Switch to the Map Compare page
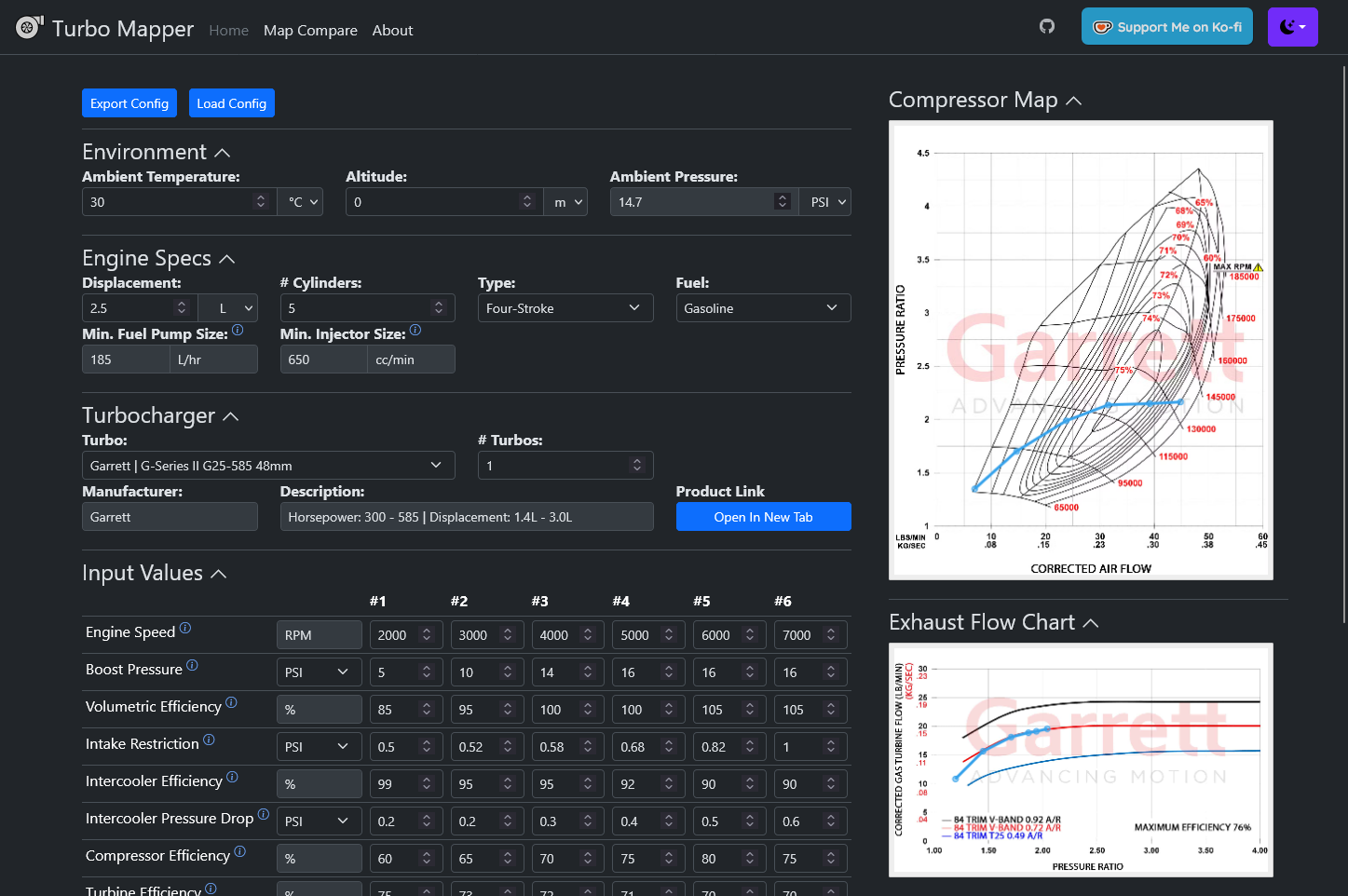 [310, 30]
